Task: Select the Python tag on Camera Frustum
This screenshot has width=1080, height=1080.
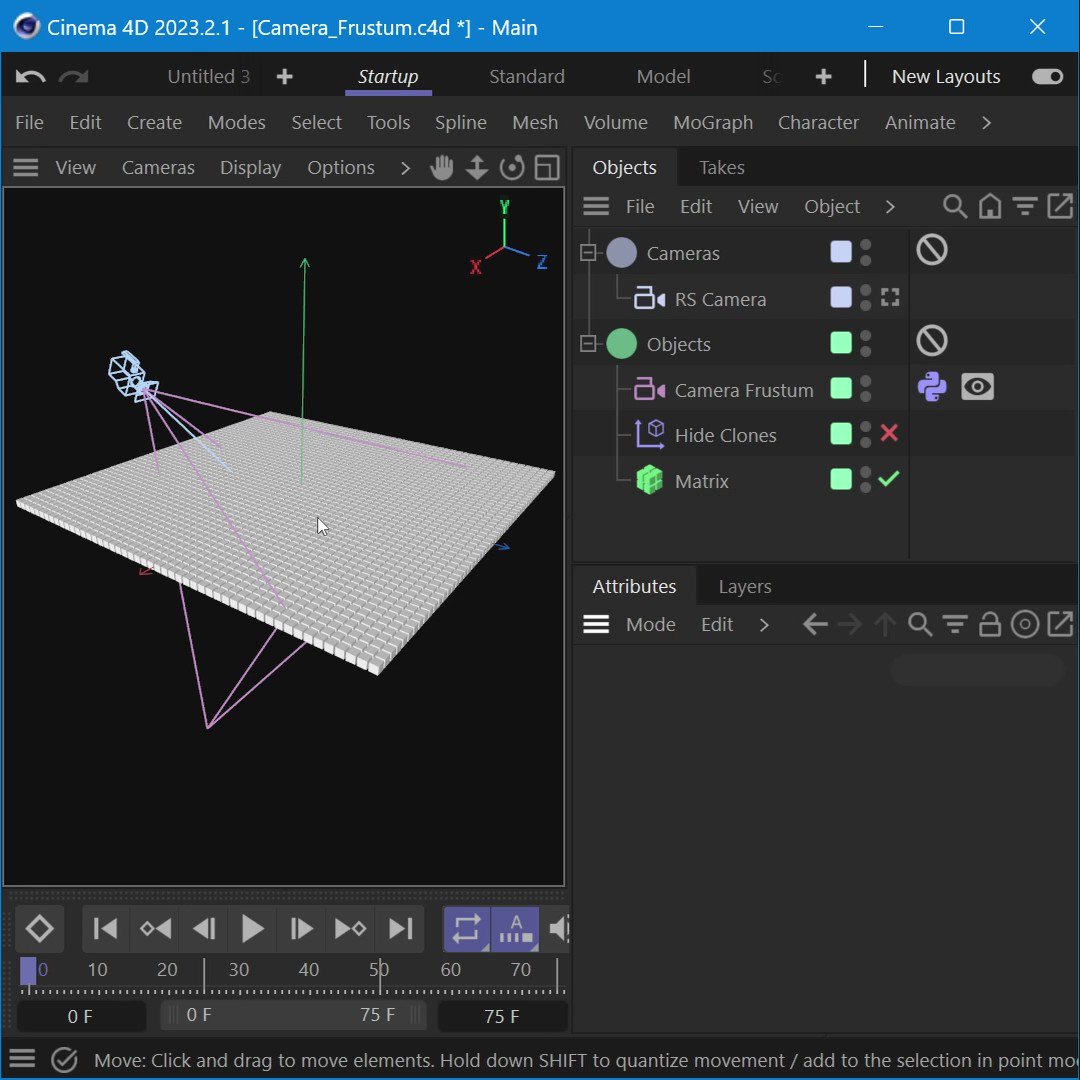Action: coord(931,387)
